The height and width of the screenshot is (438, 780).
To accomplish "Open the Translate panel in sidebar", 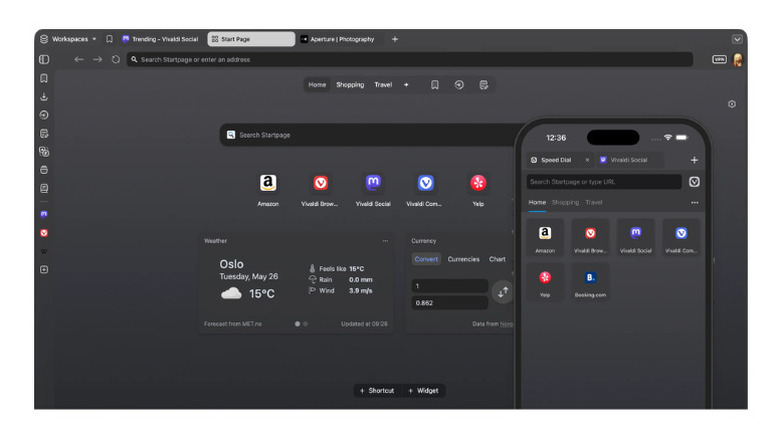I will pyautogui.click(x=44, y=152).
